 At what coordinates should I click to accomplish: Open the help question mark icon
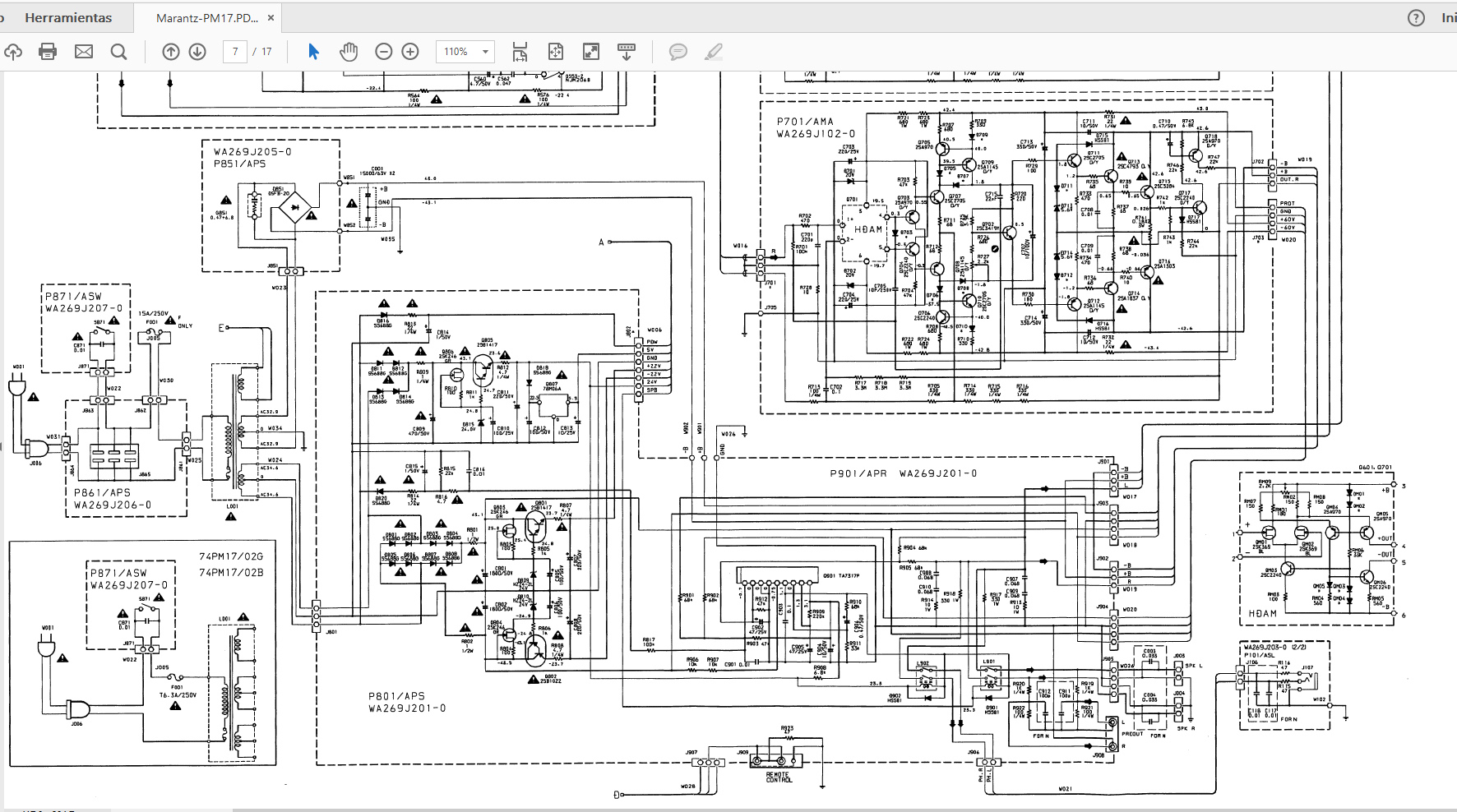coord(1416,17)
